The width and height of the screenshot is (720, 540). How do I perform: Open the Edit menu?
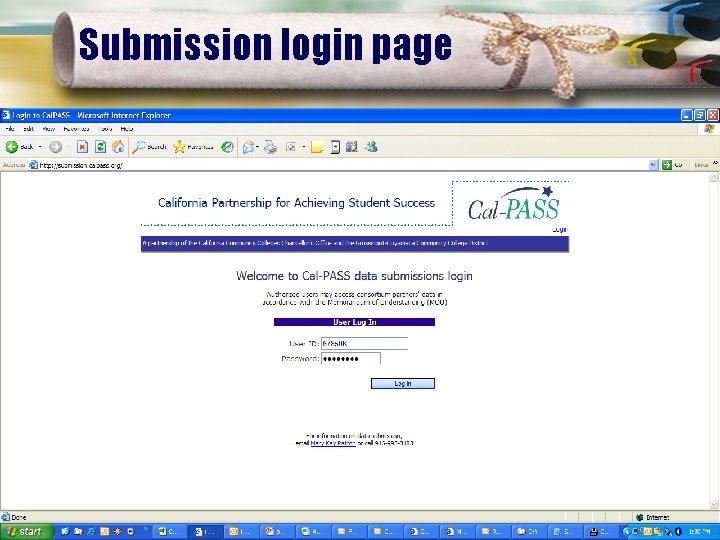point(28,129)
